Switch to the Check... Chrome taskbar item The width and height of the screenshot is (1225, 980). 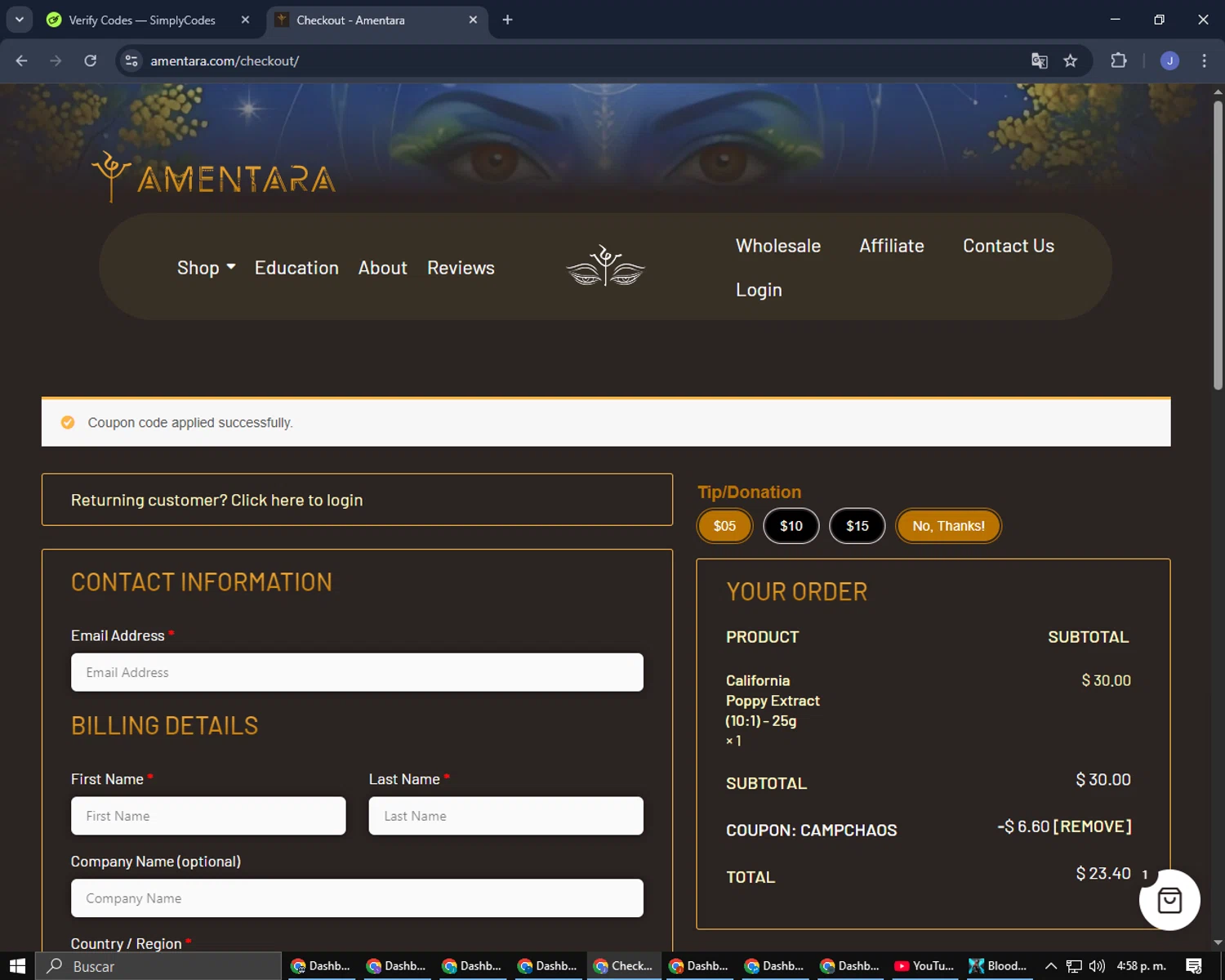pyautogui.click(x=622, y=966)
